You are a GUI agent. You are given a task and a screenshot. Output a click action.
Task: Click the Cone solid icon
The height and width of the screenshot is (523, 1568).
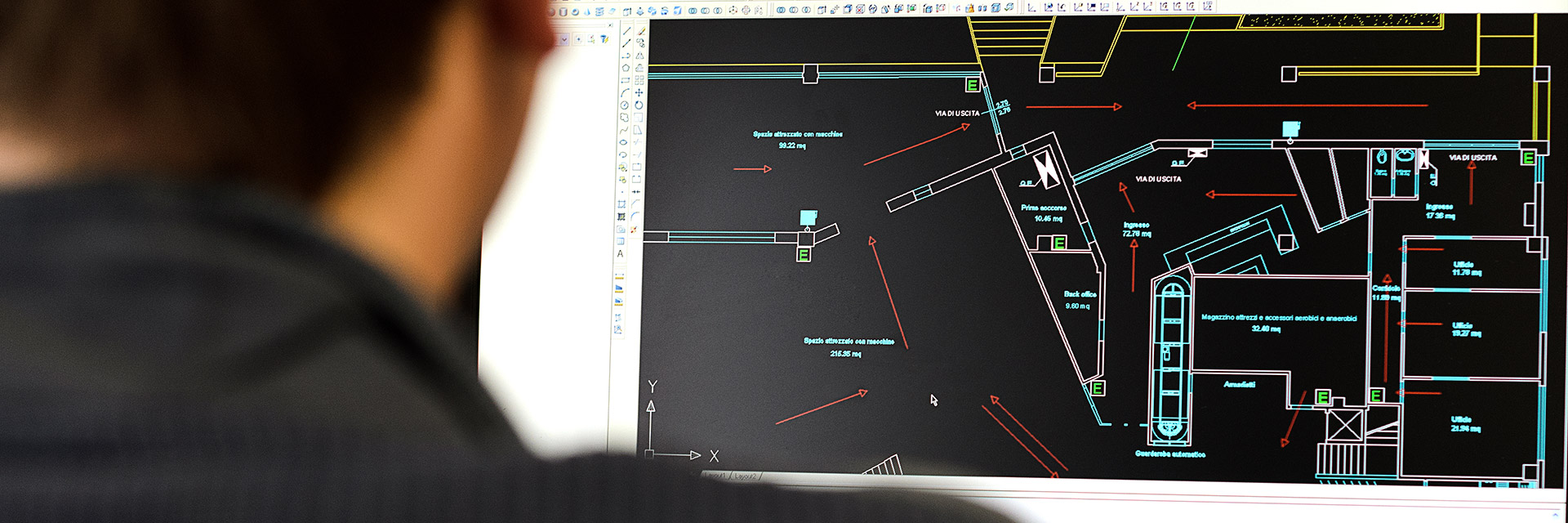click(x=586, y=11)
